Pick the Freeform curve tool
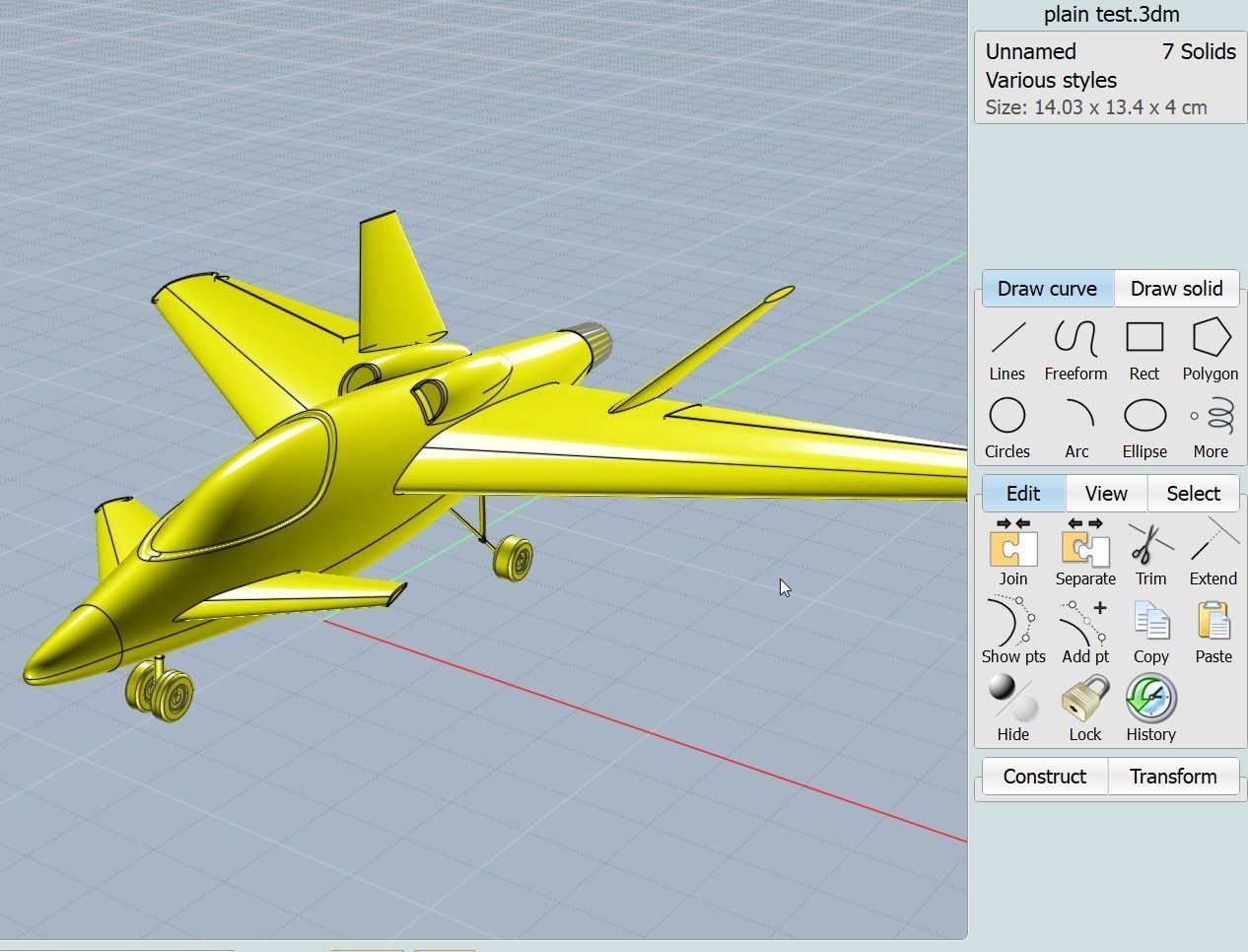The width and height of the screenshot is (1248, 952). (x=1075, y=350)
